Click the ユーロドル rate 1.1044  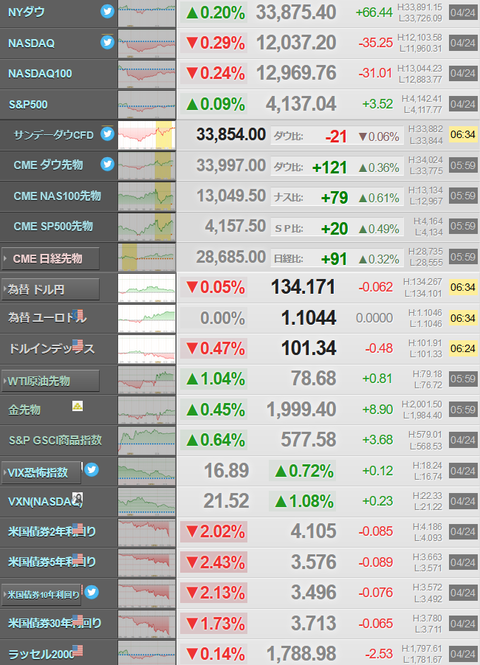point(309,318)
